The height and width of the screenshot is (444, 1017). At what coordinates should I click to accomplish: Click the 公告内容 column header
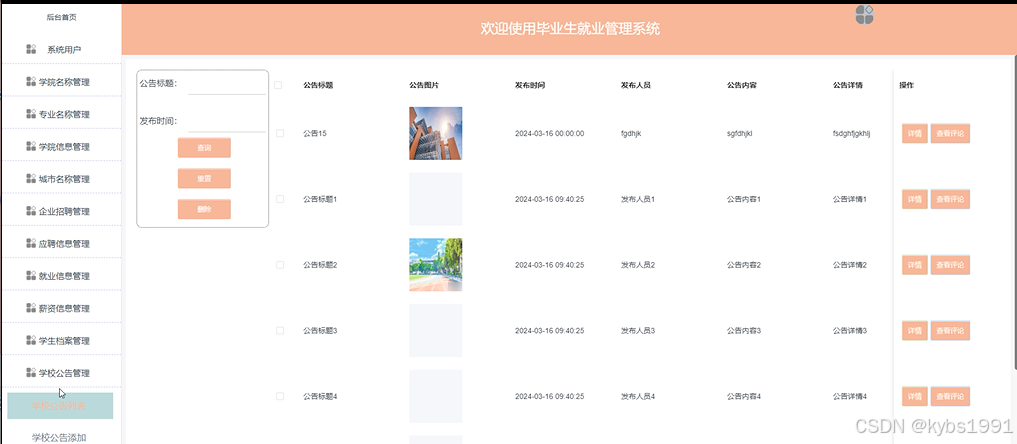pyautogui.click(x=742, y=85)
